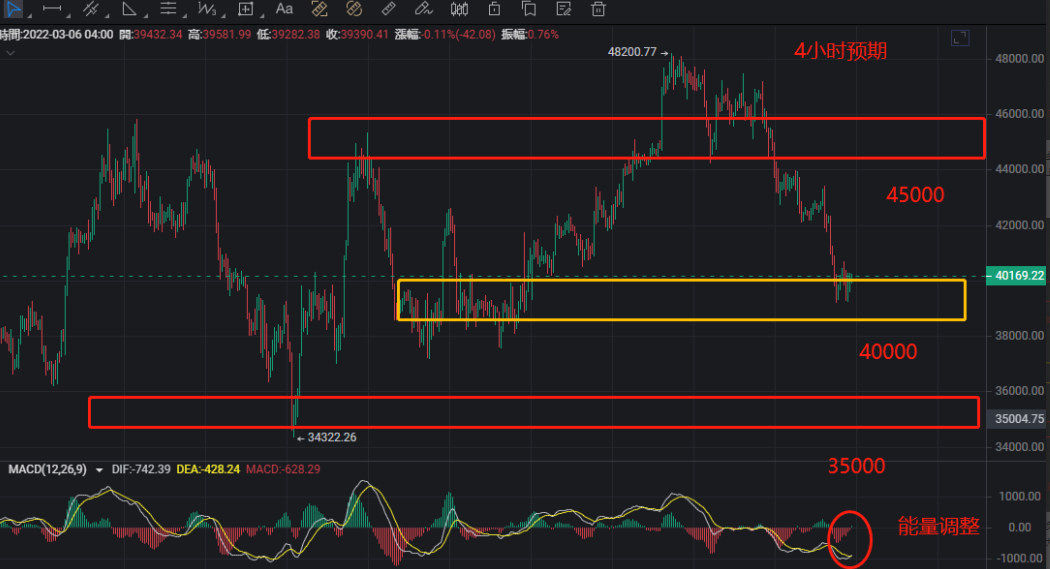Select the Aa text annotation tool
The height and width of the screenshot is (569, 1050).
[284, 9]
